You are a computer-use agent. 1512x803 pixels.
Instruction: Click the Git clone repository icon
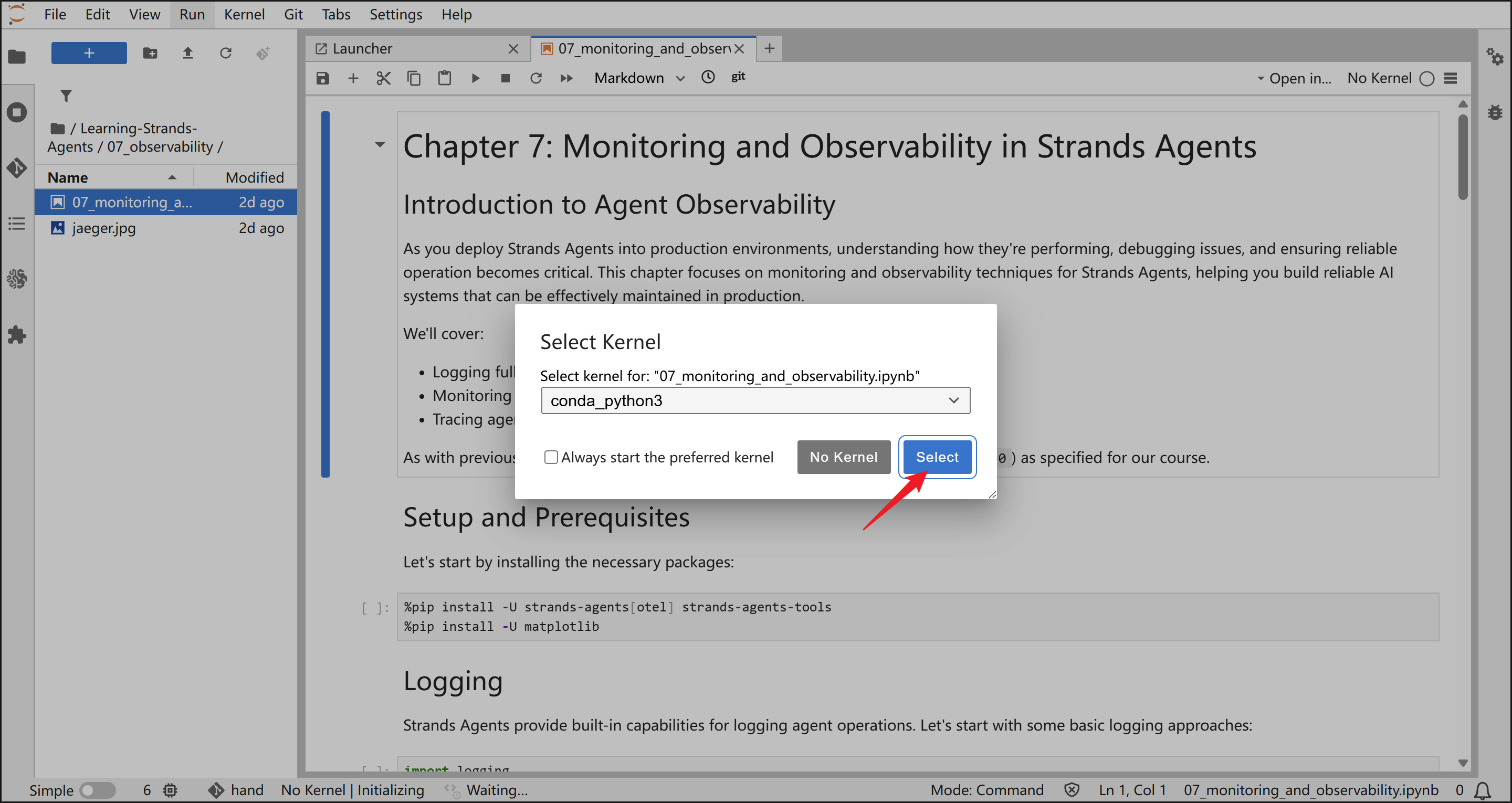pos(263,54)
